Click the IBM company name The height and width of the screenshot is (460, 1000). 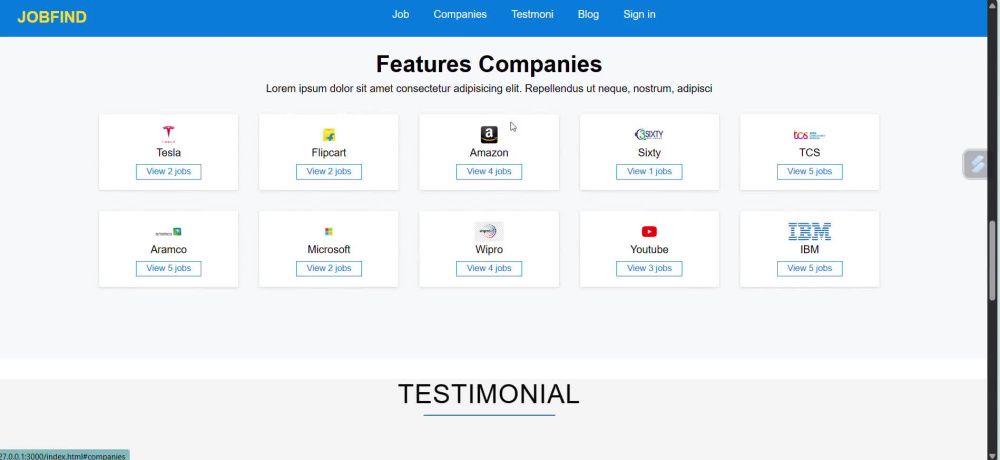[x=809, y=249]
